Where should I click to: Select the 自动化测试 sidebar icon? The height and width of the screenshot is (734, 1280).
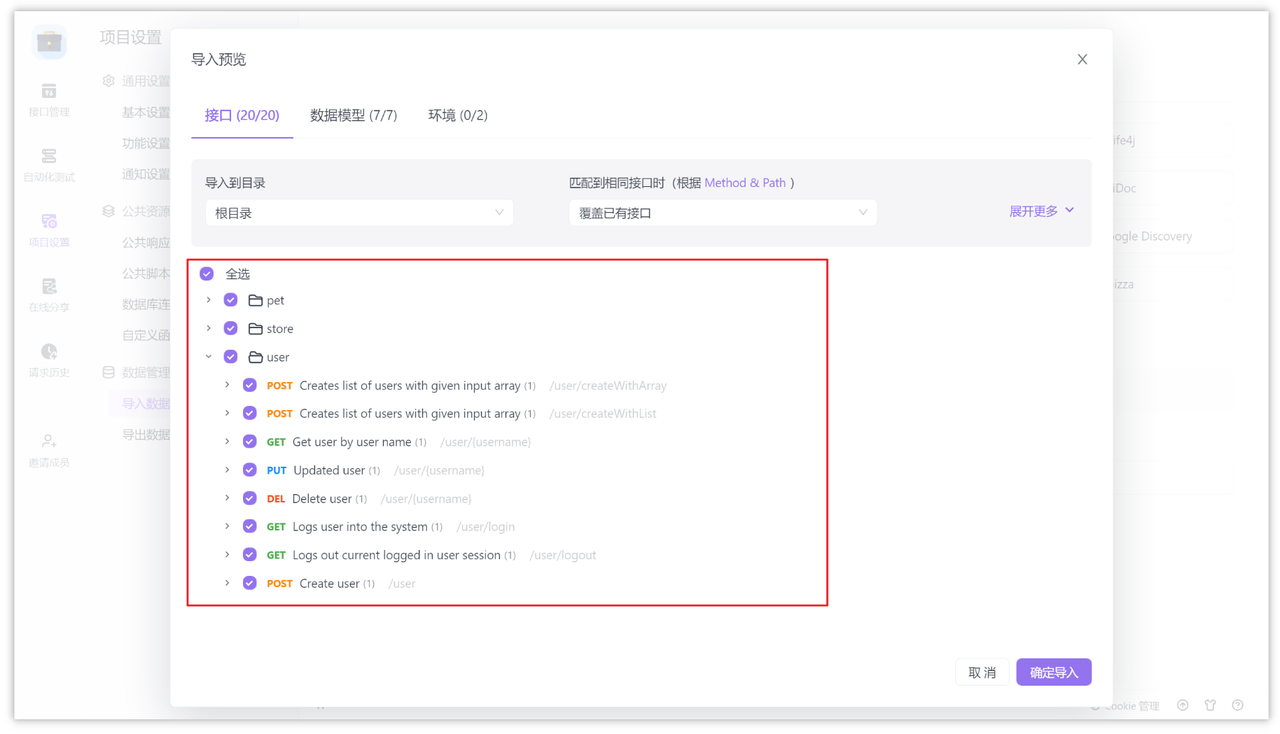[x=48, y=163]
